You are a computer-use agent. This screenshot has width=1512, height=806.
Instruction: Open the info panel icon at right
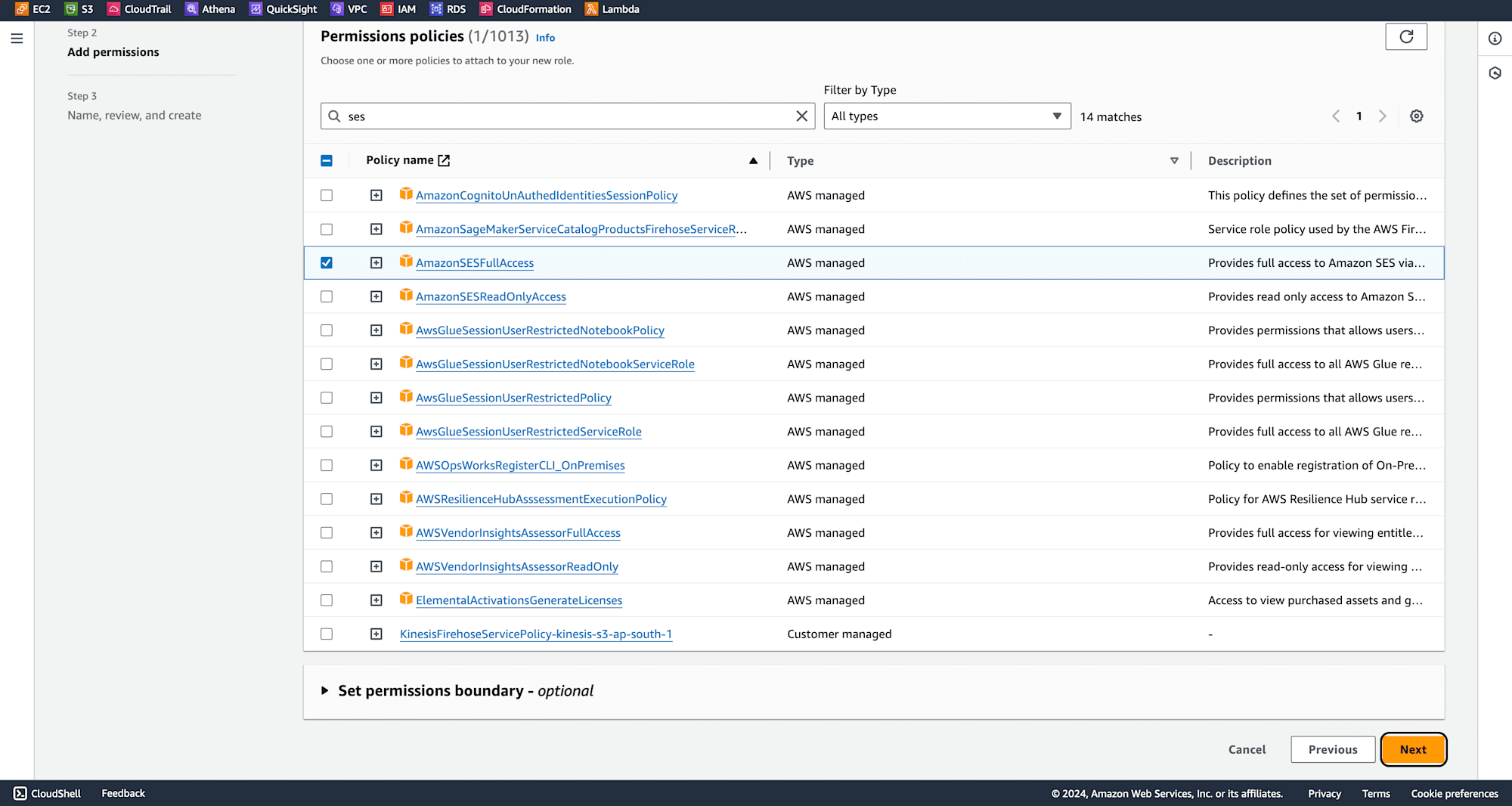(x=1495, y=39)
